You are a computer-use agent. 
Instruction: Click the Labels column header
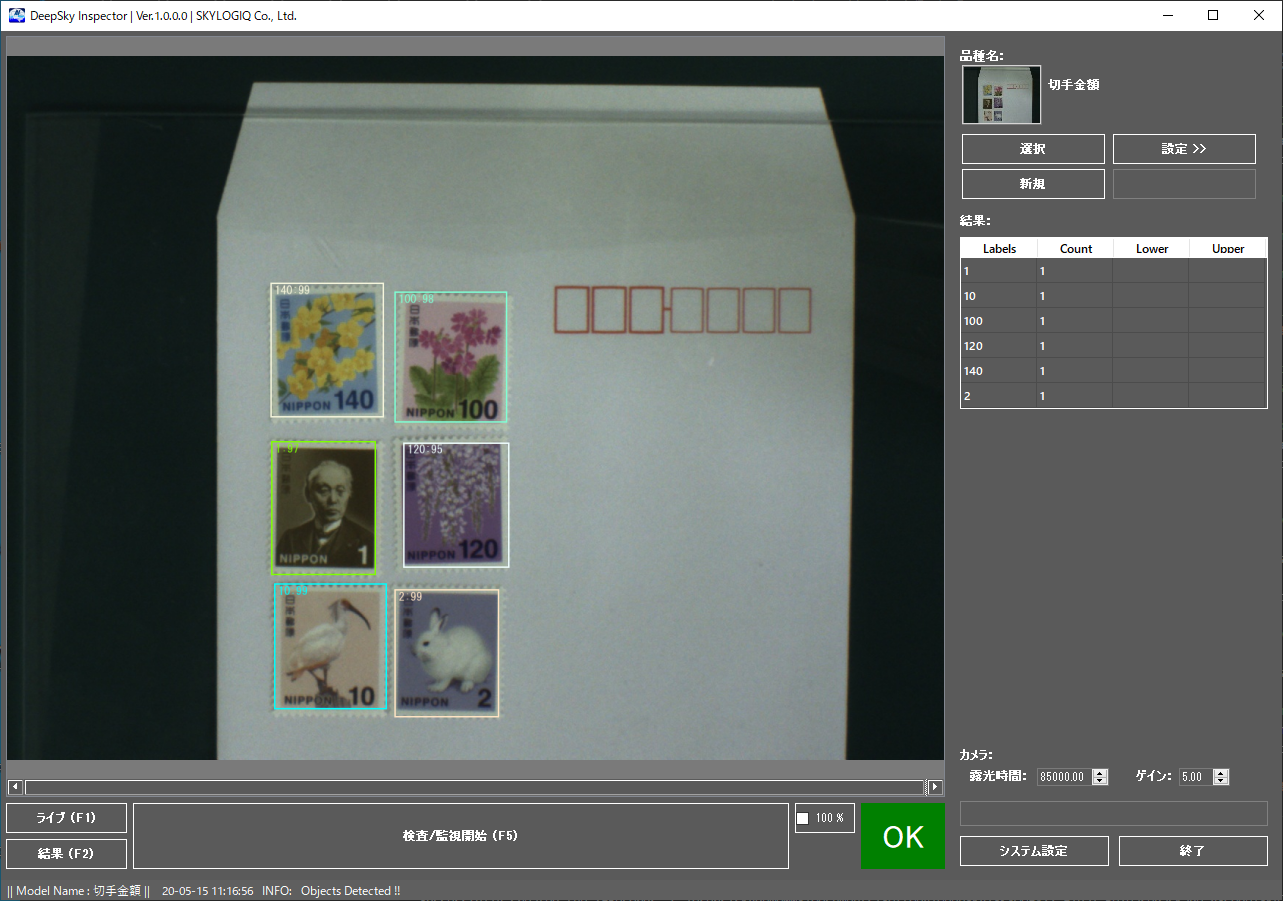(x=999, y=248)
